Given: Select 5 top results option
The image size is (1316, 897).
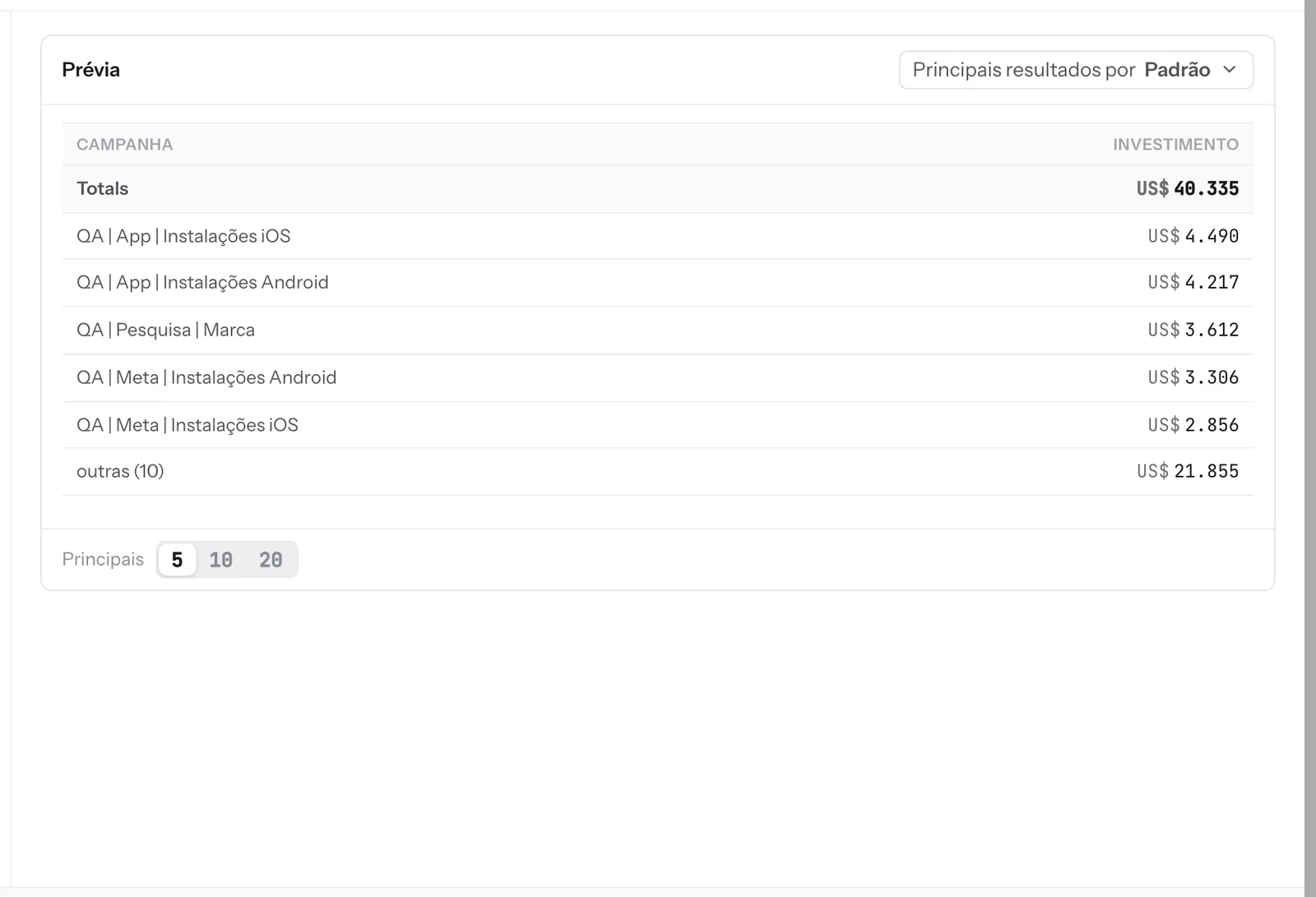Looking at the screenshot, I should click(177, 560).
